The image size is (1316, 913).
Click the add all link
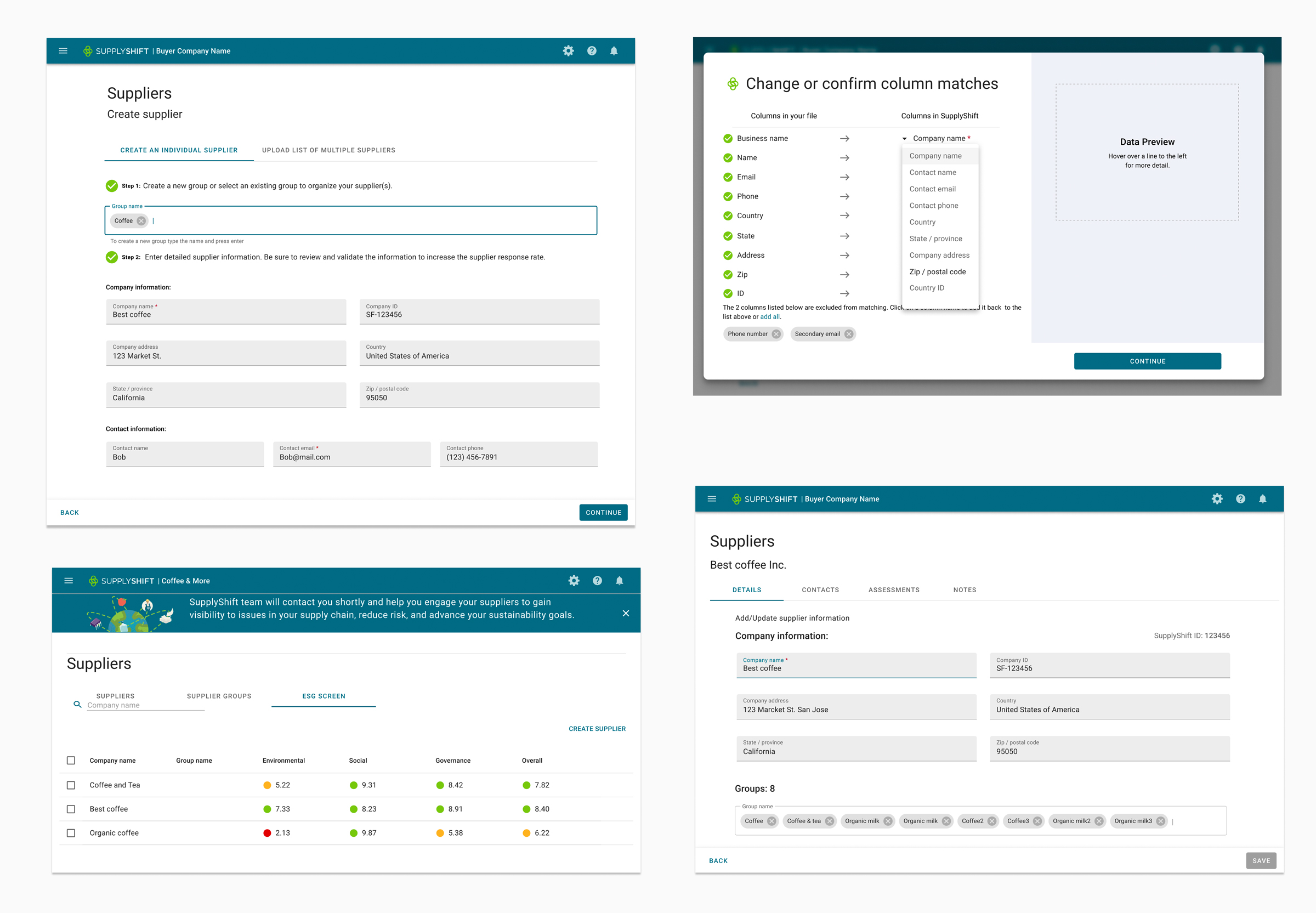pyautogui.click(x=769, y=317)
